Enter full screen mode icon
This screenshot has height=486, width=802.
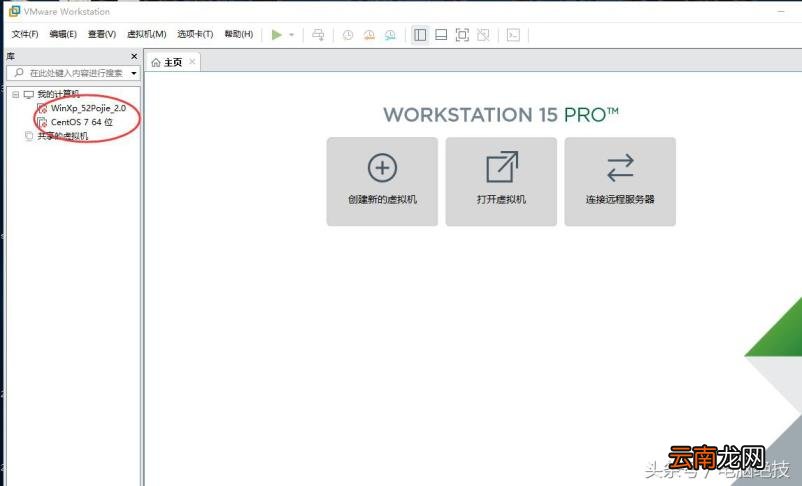[x=462, y=35]
